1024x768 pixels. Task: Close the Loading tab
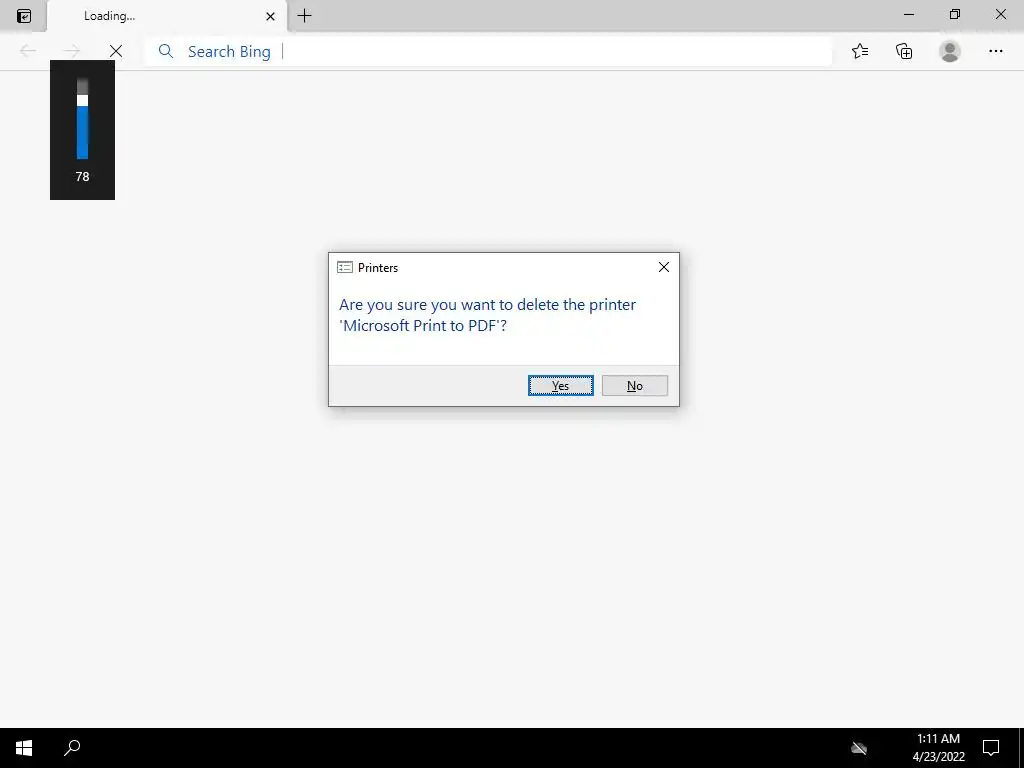270,16
